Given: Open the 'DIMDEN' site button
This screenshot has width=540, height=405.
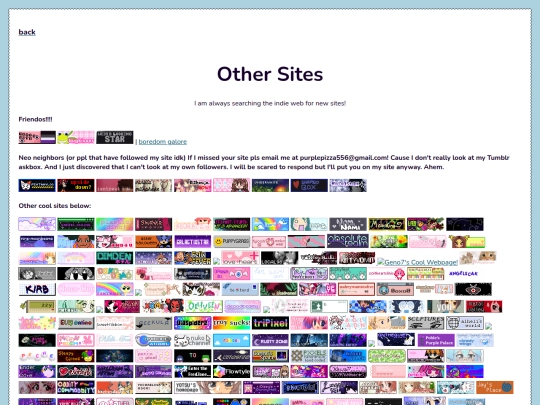Looking at the screenshot, I should (115, 258).
